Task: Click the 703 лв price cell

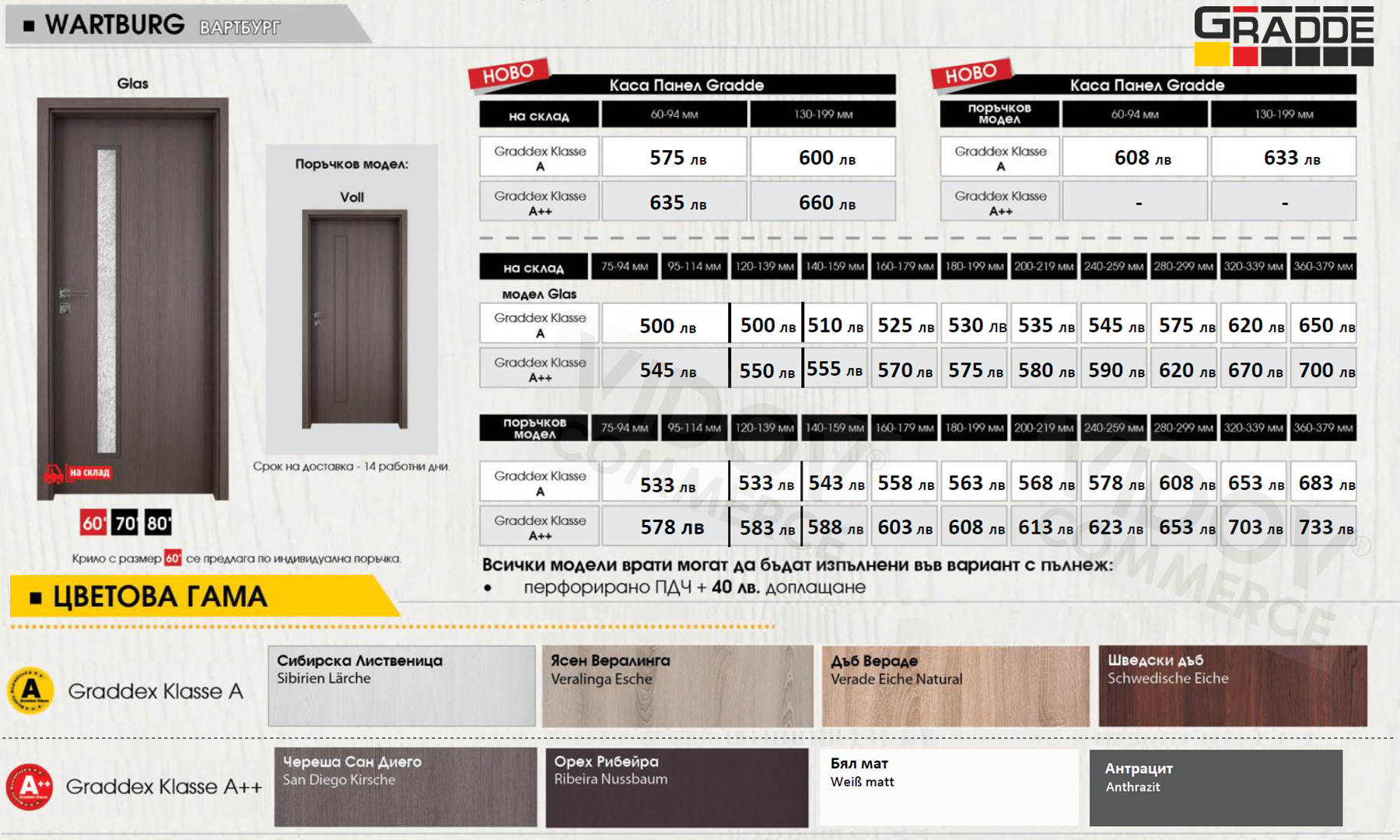Action: (1254, 527)
